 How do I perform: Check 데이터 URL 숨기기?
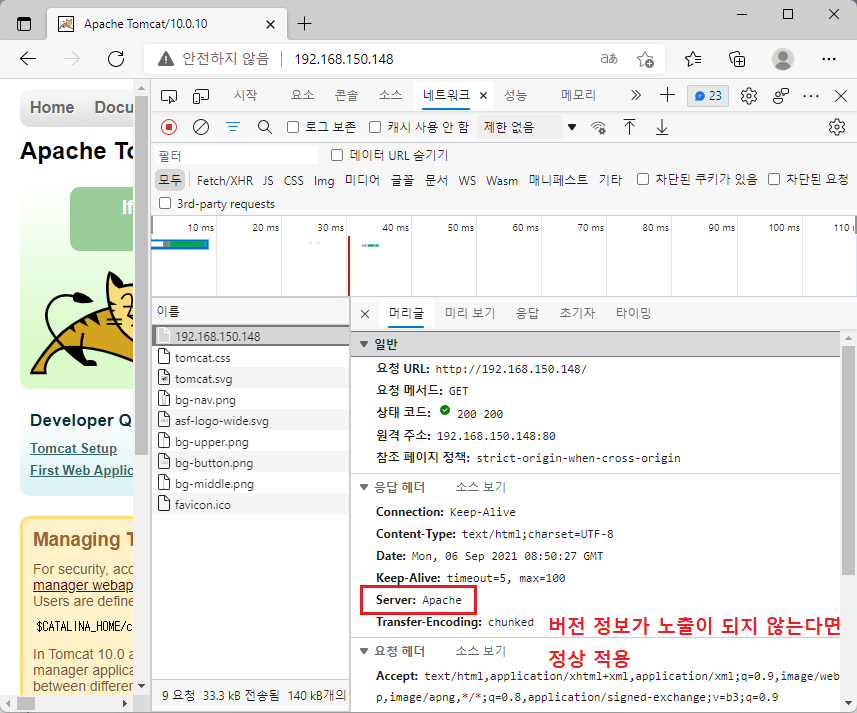[x=337, y=155]
